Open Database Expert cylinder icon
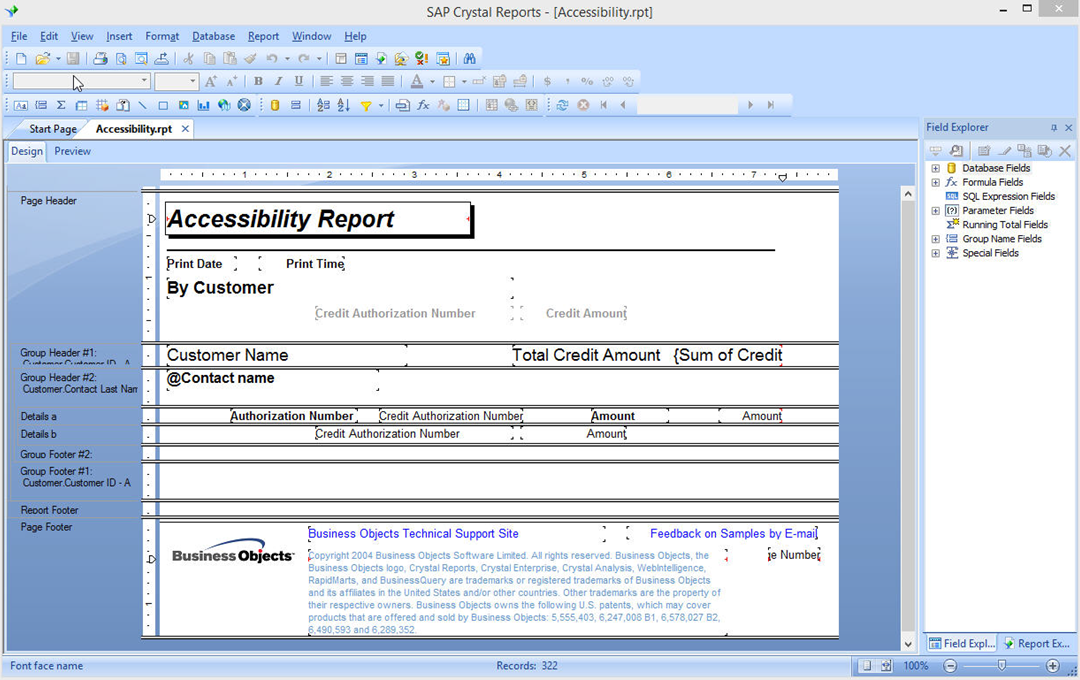The width and height of the screenshot is (1080, 680). 275,105
